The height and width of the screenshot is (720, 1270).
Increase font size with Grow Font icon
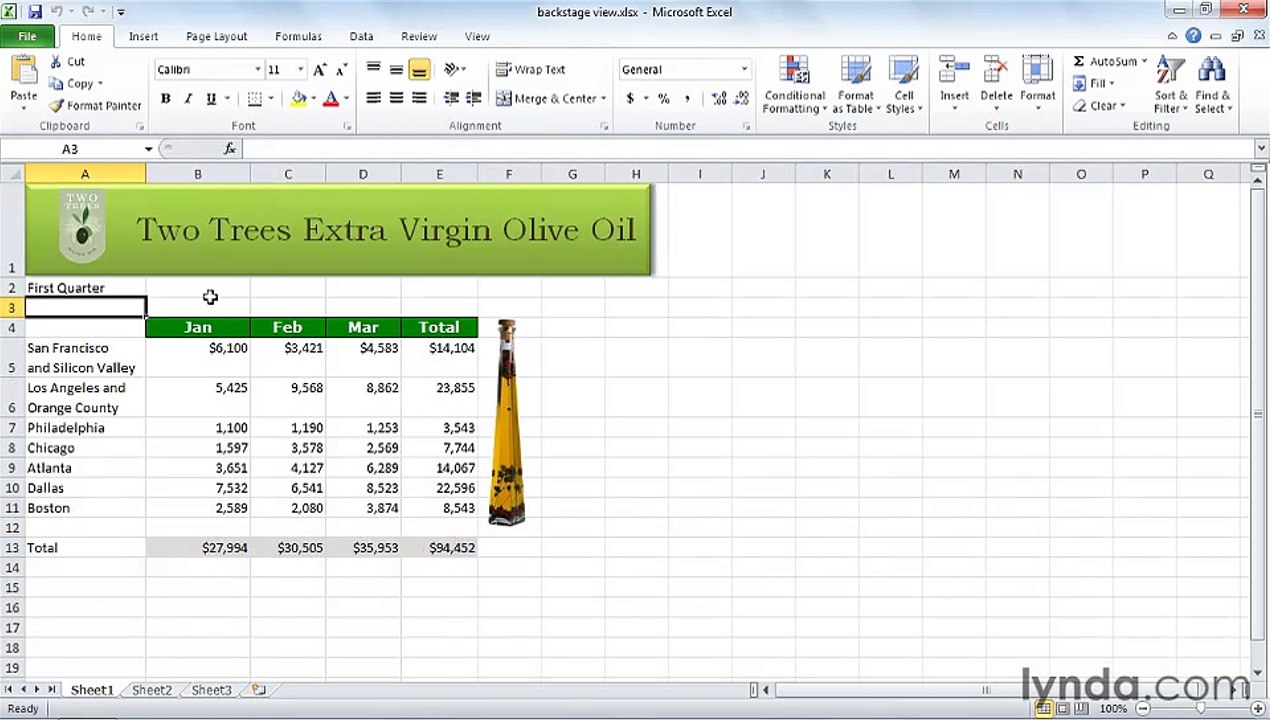pyautogui.click(x=320, y=70)
